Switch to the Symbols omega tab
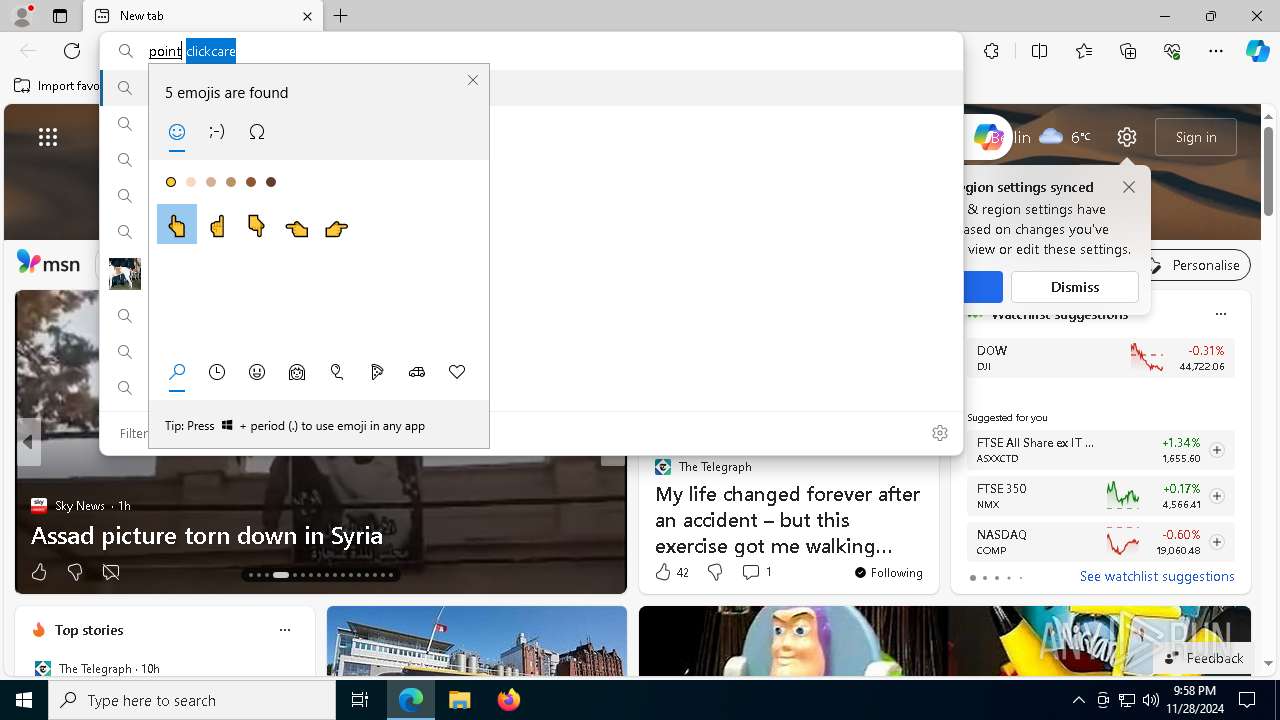The height and width of the screenshot is (720, 1280). (x=257, y=132)
